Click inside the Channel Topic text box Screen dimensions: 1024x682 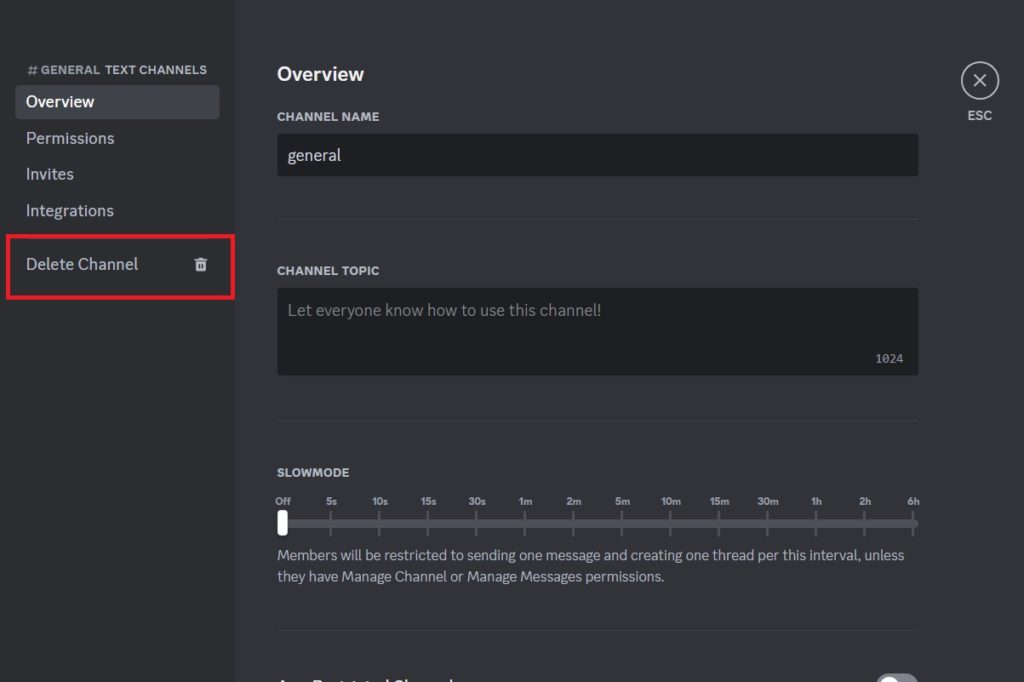(x=597, y=325)
